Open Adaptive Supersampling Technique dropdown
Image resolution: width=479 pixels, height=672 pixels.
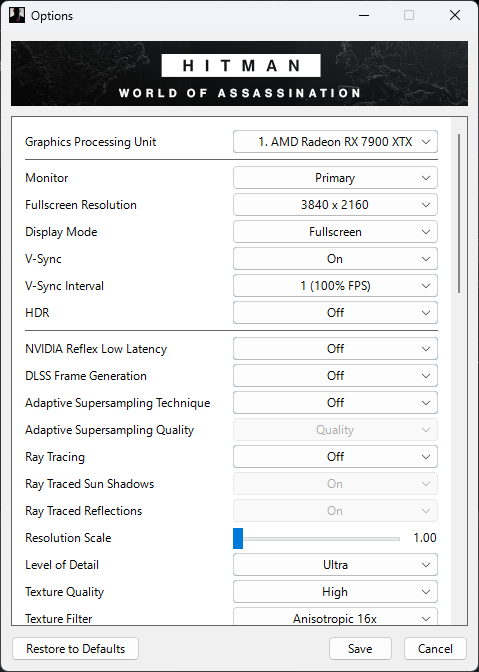coord(335,403)
